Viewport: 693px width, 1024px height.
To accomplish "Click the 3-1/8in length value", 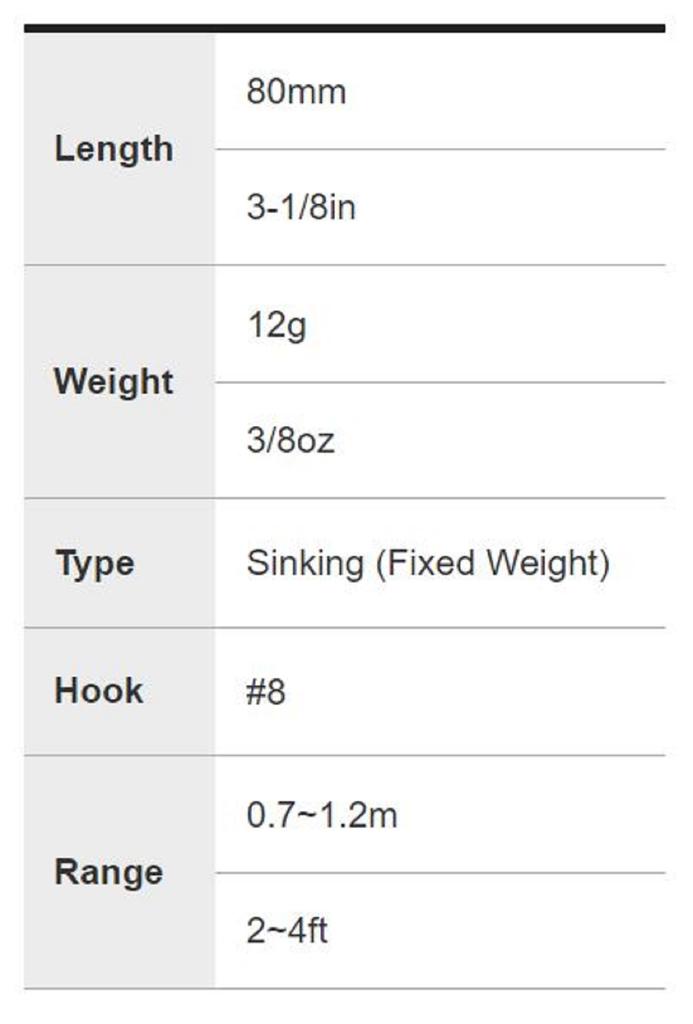I will 301,208.
